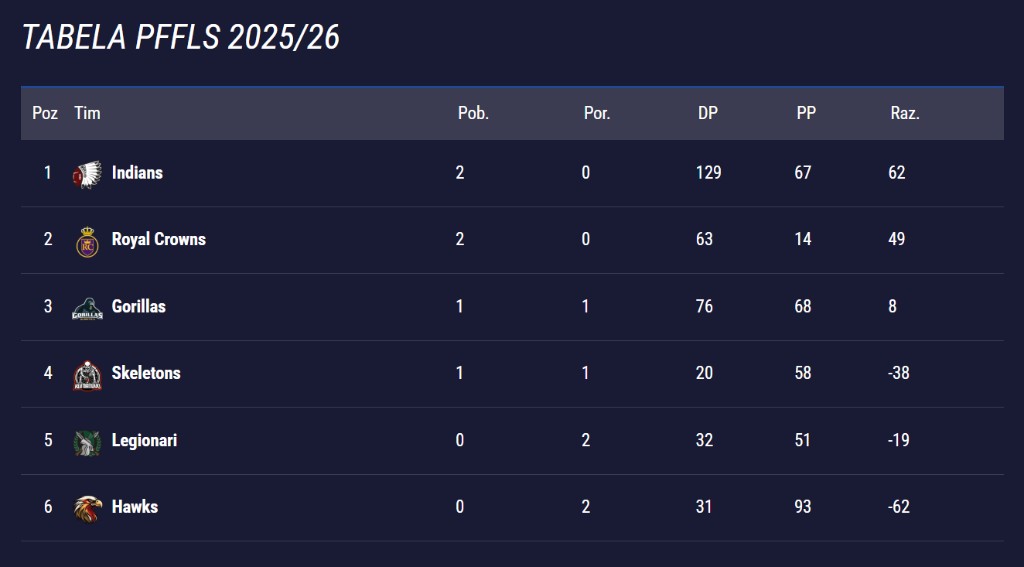Screen dimensions: 1024x567
Task: Open the Legionari team name link
Action: point(144,440)
